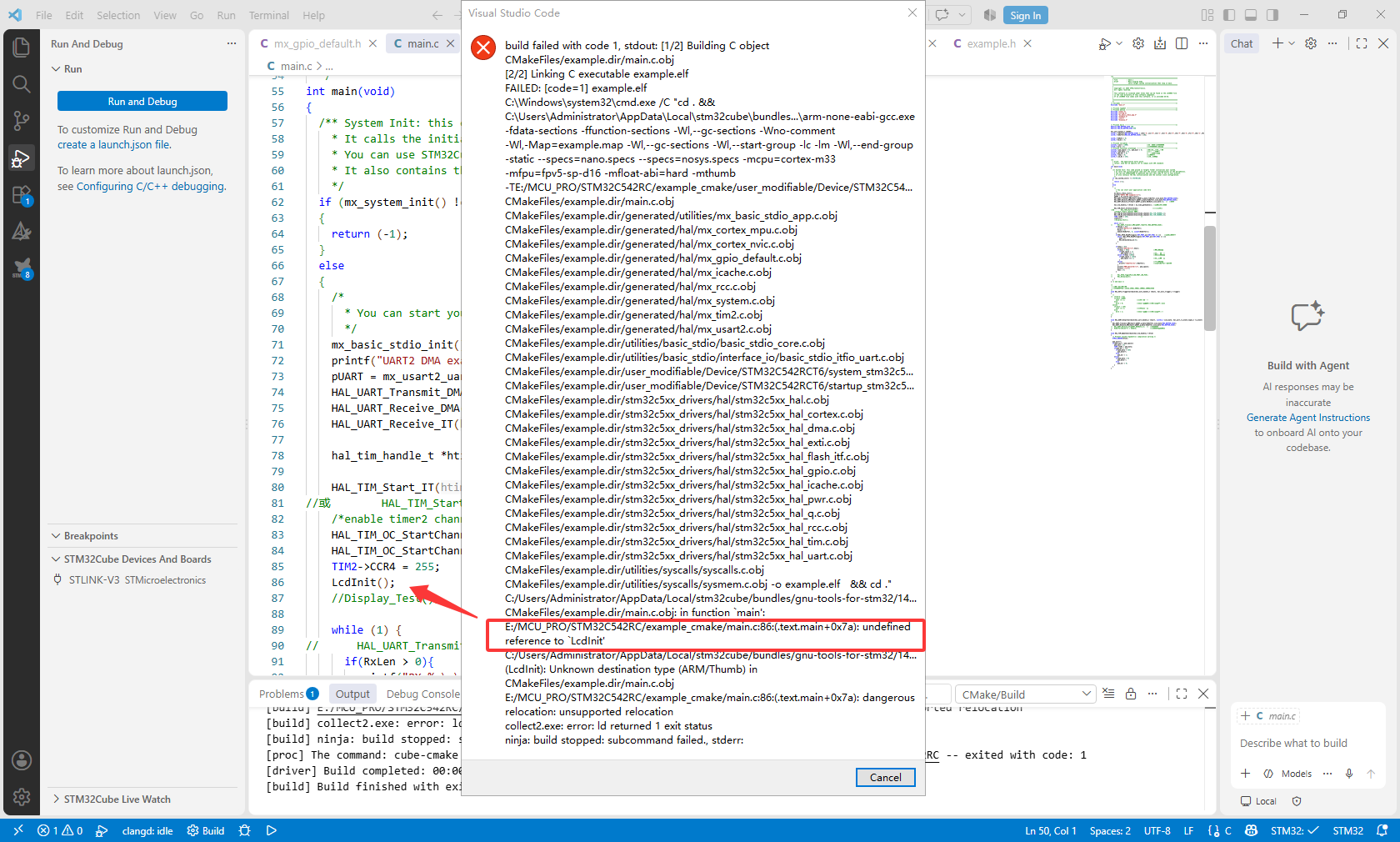Click the status bar debug bug icon

244,830
